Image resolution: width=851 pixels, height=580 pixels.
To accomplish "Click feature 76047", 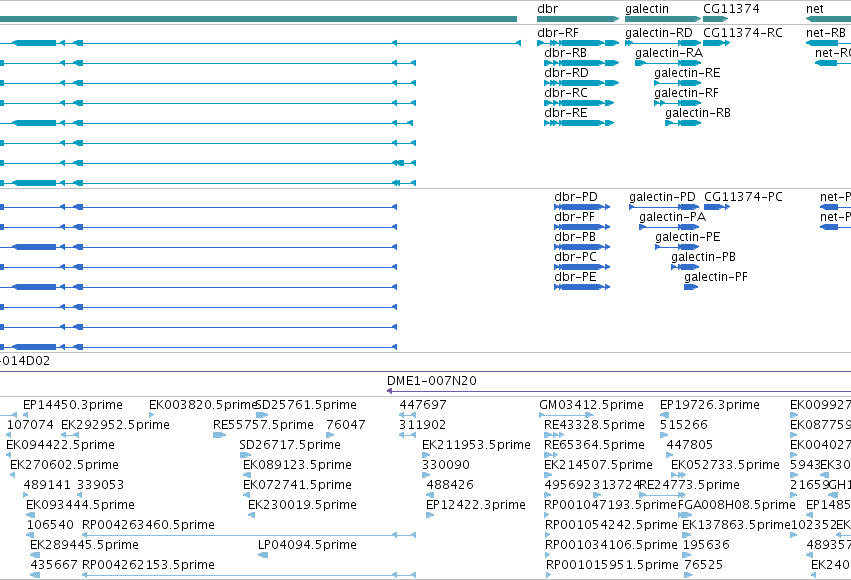I will pos(346,424).
